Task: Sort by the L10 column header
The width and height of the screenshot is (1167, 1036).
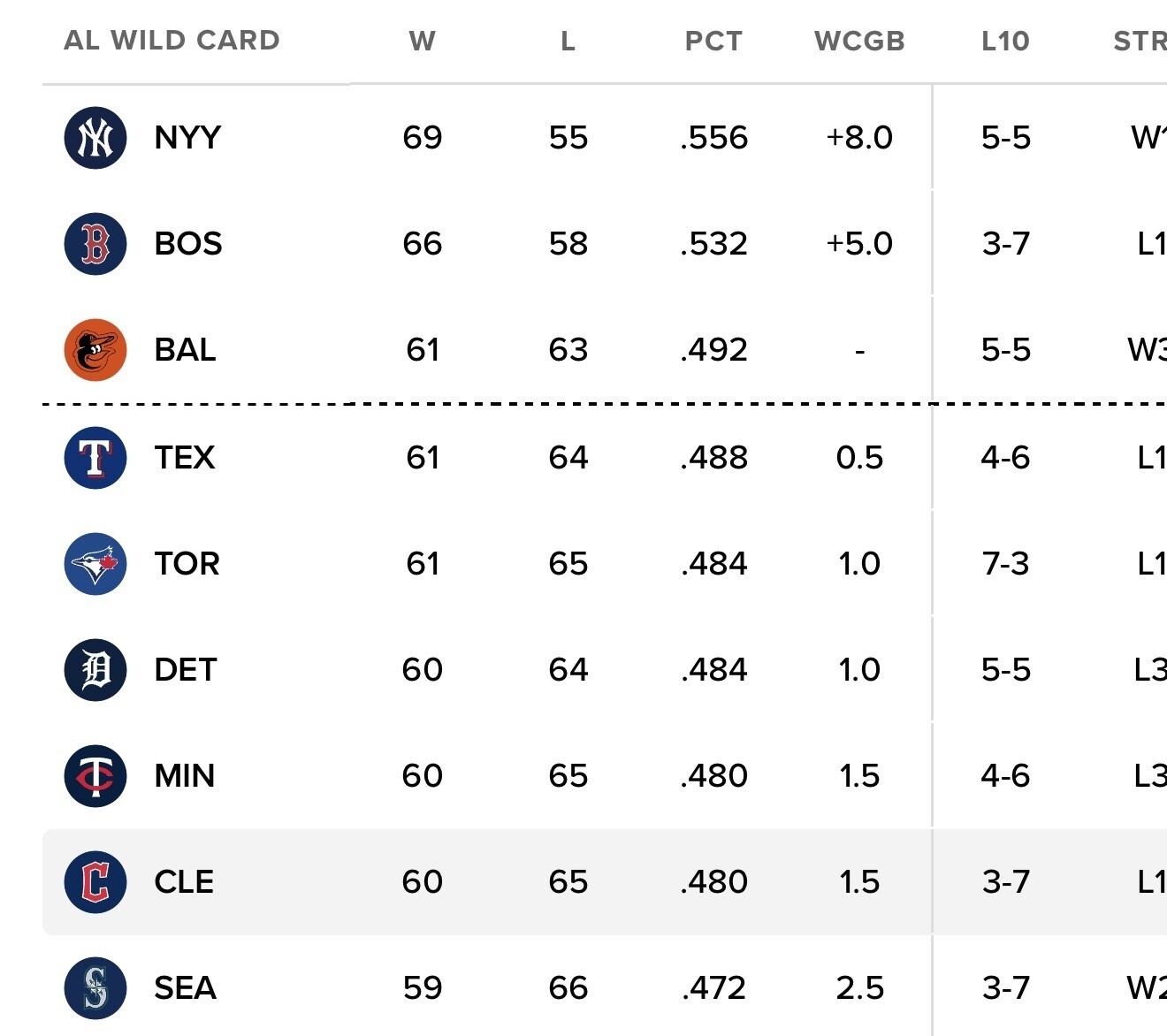Action: click(x=1006, y=41)
